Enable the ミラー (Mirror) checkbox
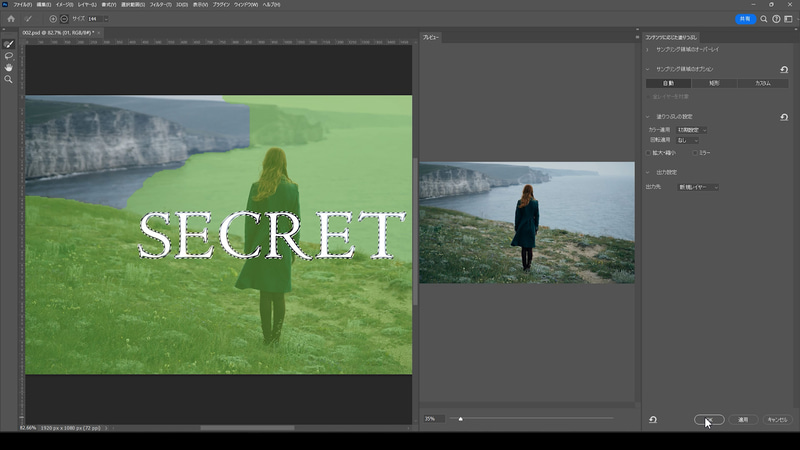The width and height of the screenshot is (800, 450). point(695,153)
